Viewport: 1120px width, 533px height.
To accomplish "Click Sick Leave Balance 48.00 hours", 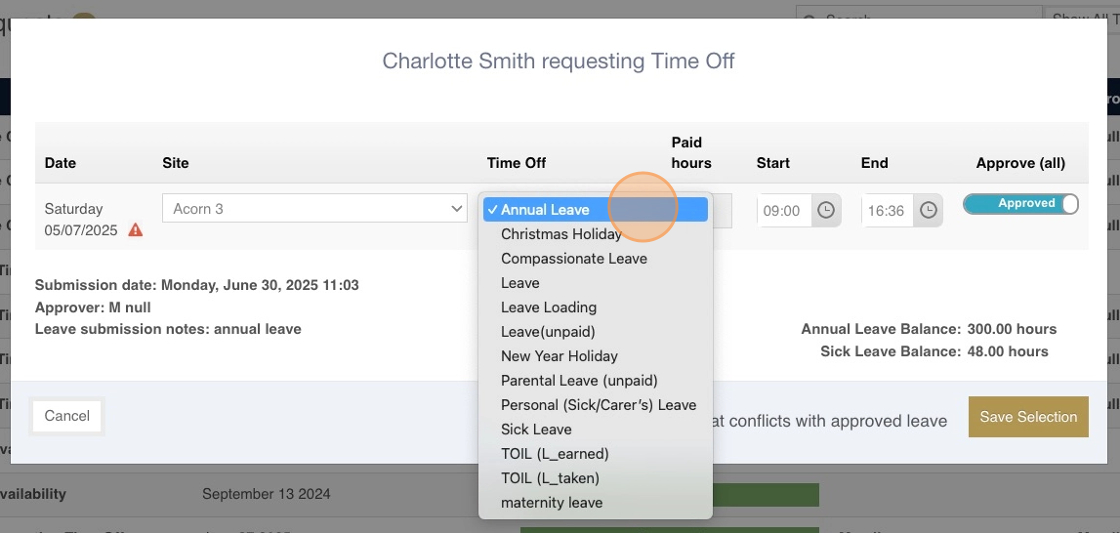I will pos(934,352).
